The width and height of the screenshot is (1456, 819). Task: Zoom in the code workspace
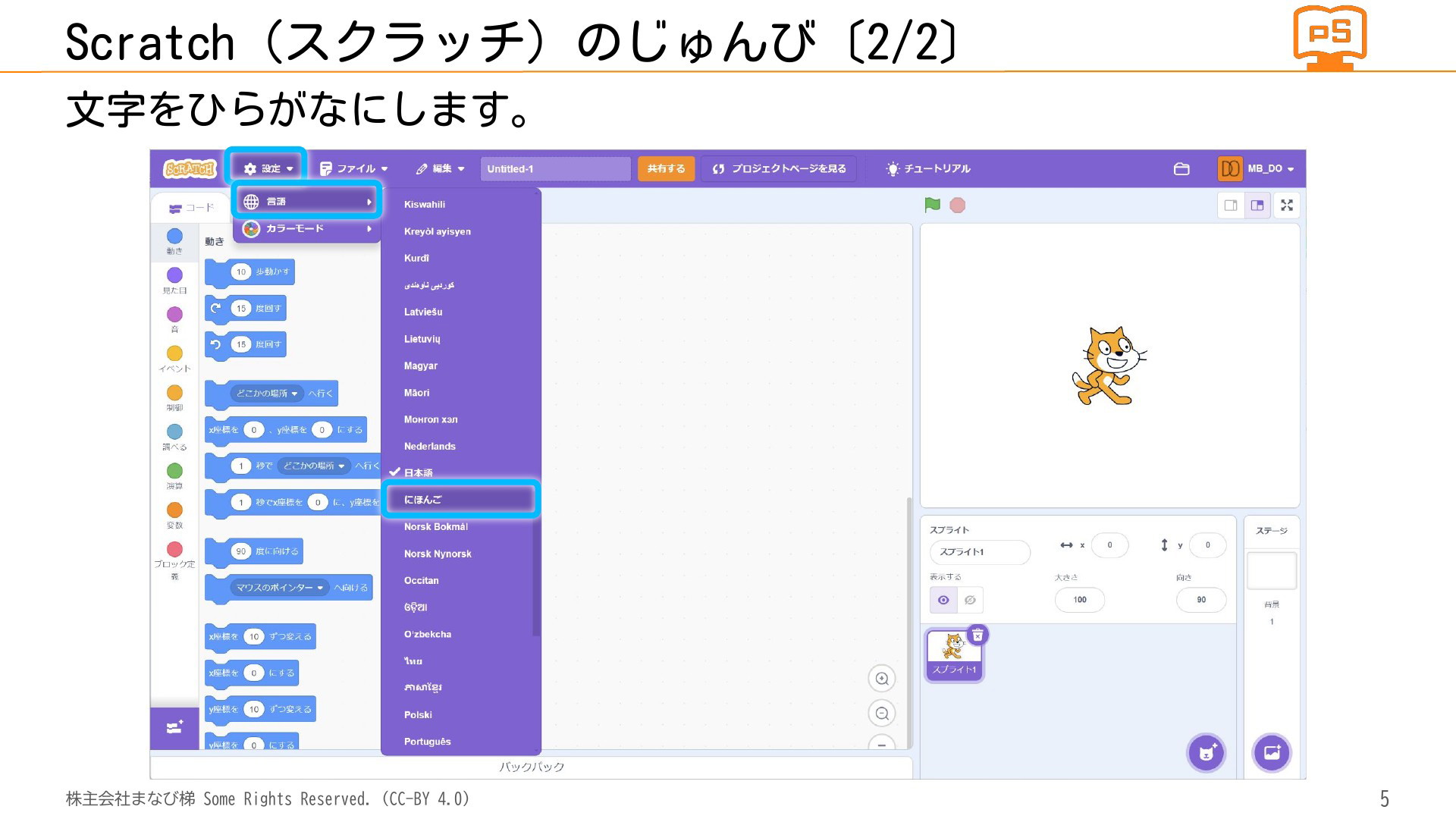[882, 679]
